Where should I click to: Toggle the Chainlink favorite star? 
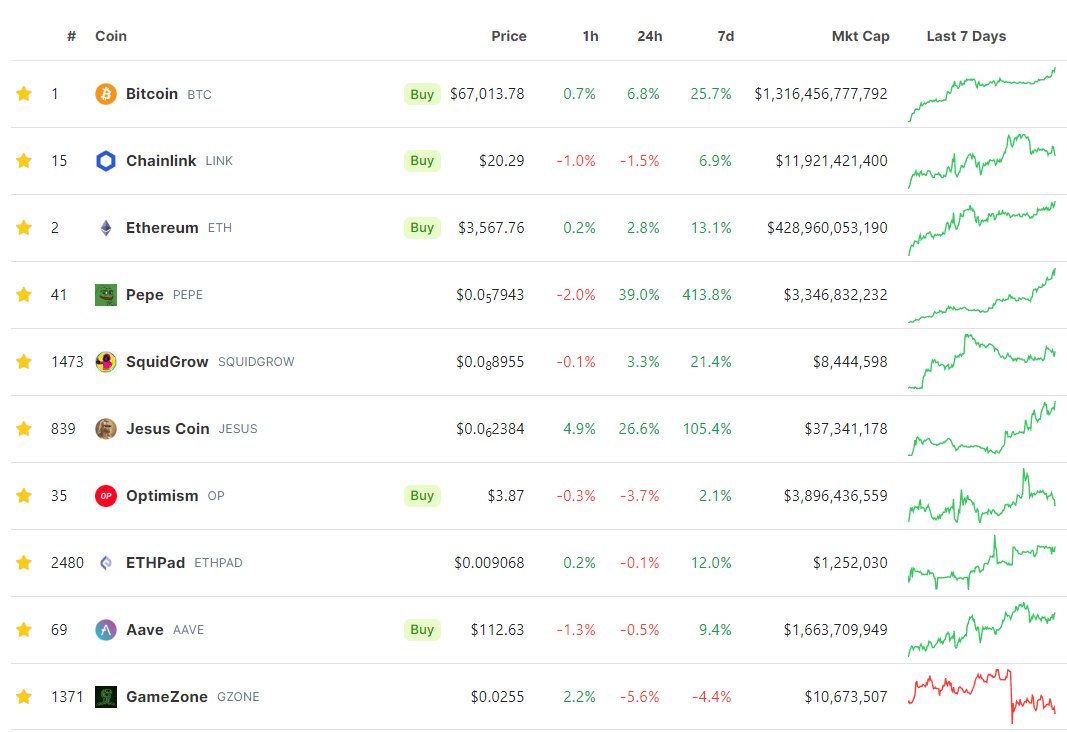click(24, 161)
